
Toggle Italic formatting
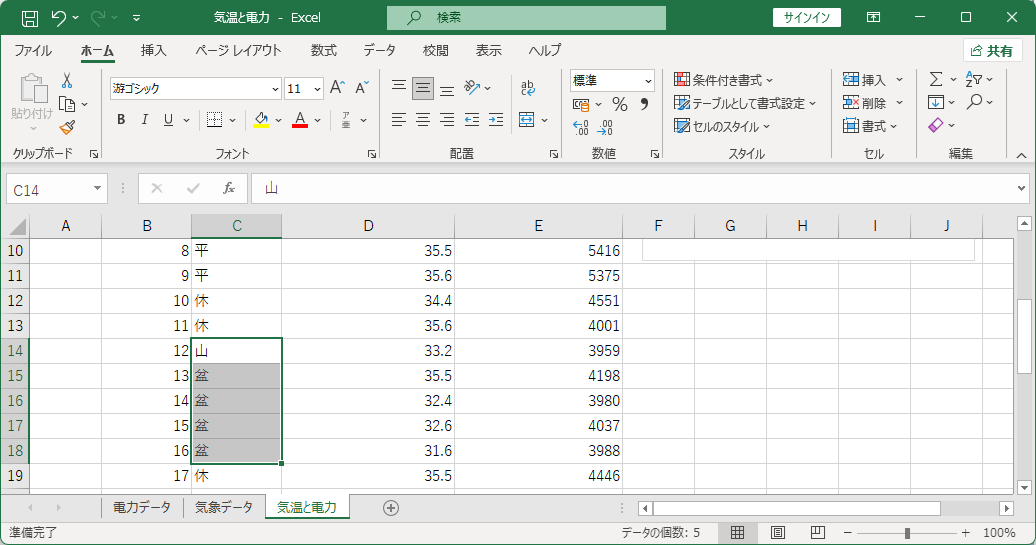pyautogui.click(x=145, y=120)
